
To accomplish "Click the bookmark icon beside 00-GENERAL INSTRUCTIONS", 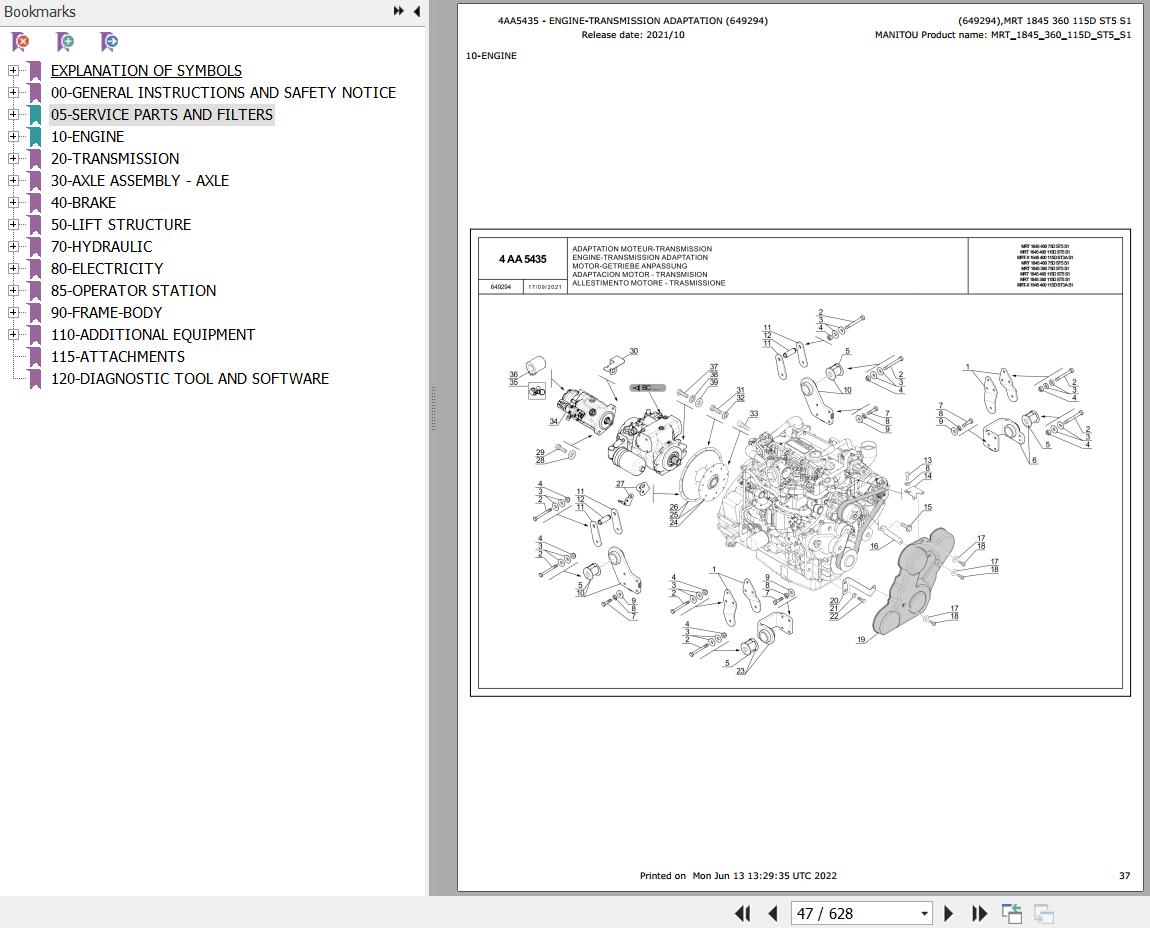I will pos(34,93).
